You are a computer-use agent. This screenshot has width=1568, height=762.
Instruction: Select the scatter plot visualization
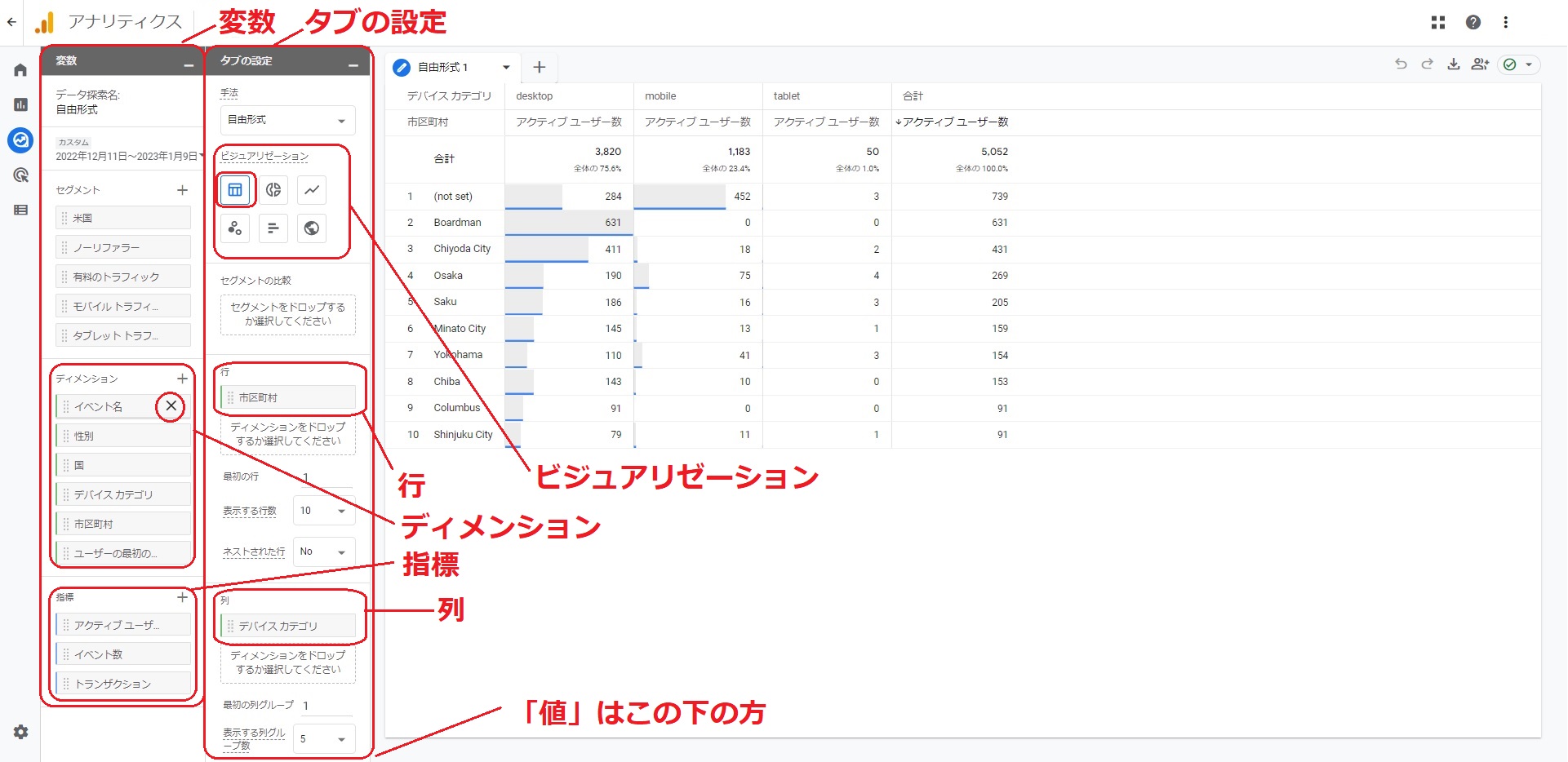click(235, 228)
